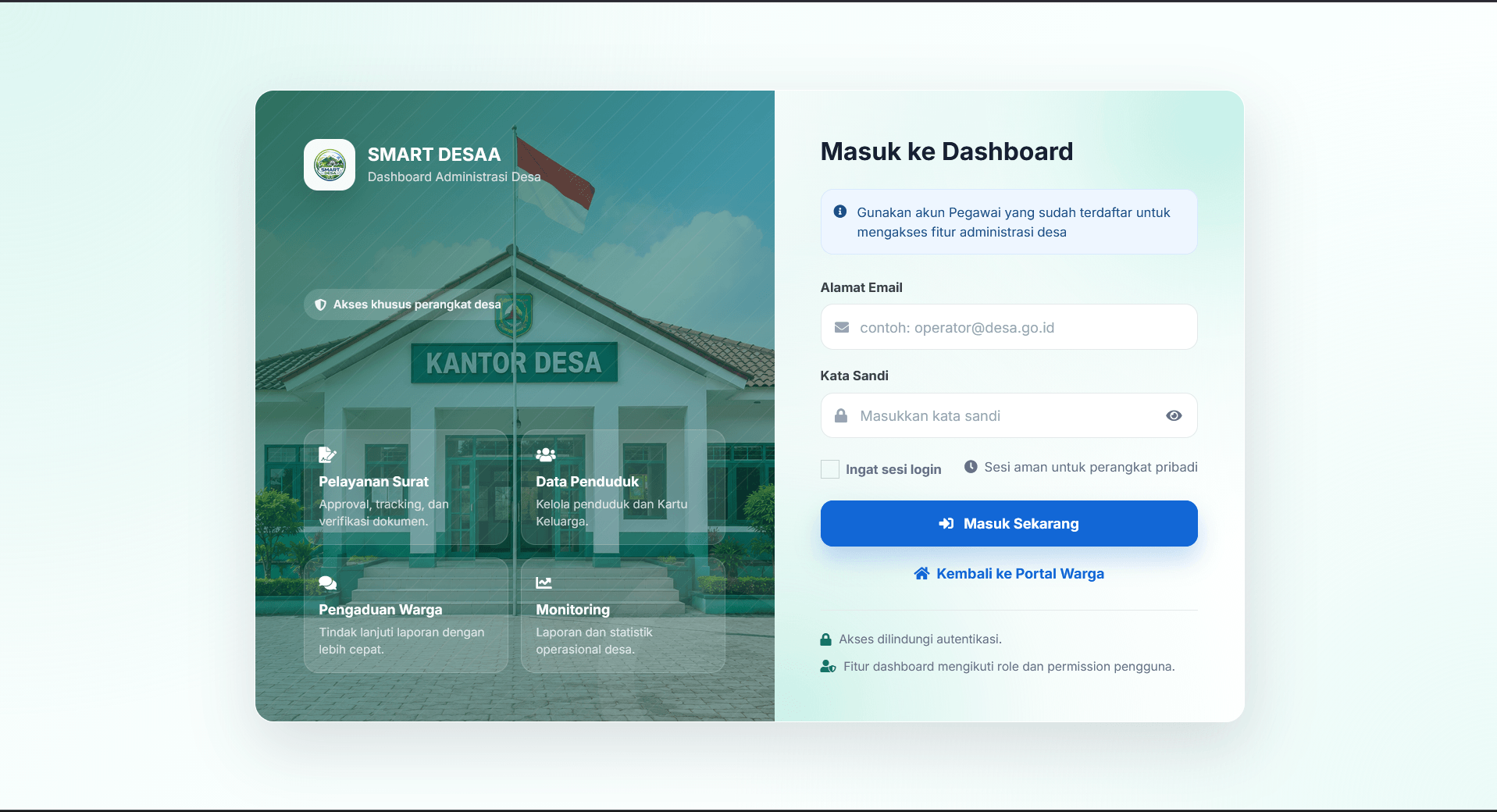Open the Kembali ke Portal Warga link
This screenshot has height=812, width=1497.
tap(1009, 574)
